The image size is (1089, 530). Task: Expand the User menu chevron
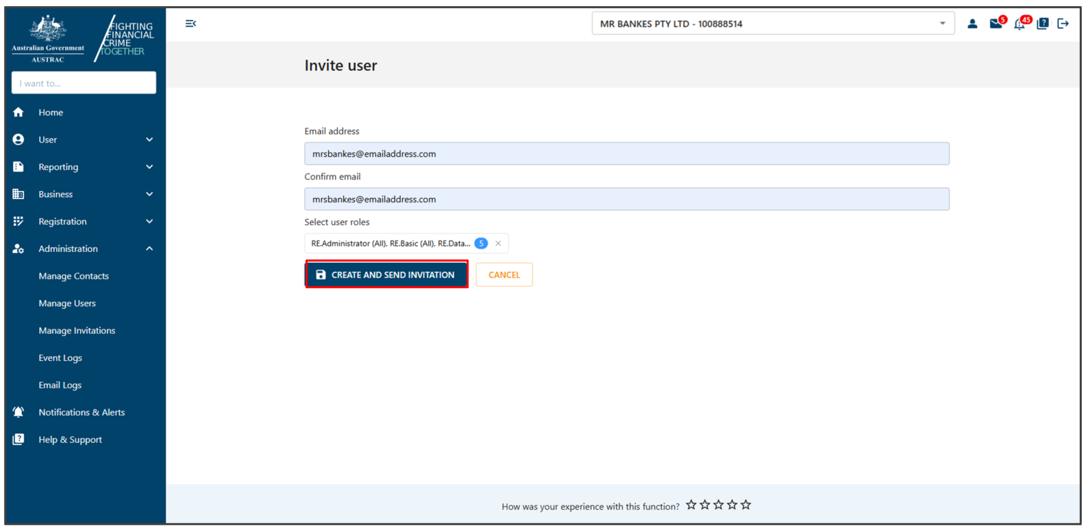pos(149,140)
